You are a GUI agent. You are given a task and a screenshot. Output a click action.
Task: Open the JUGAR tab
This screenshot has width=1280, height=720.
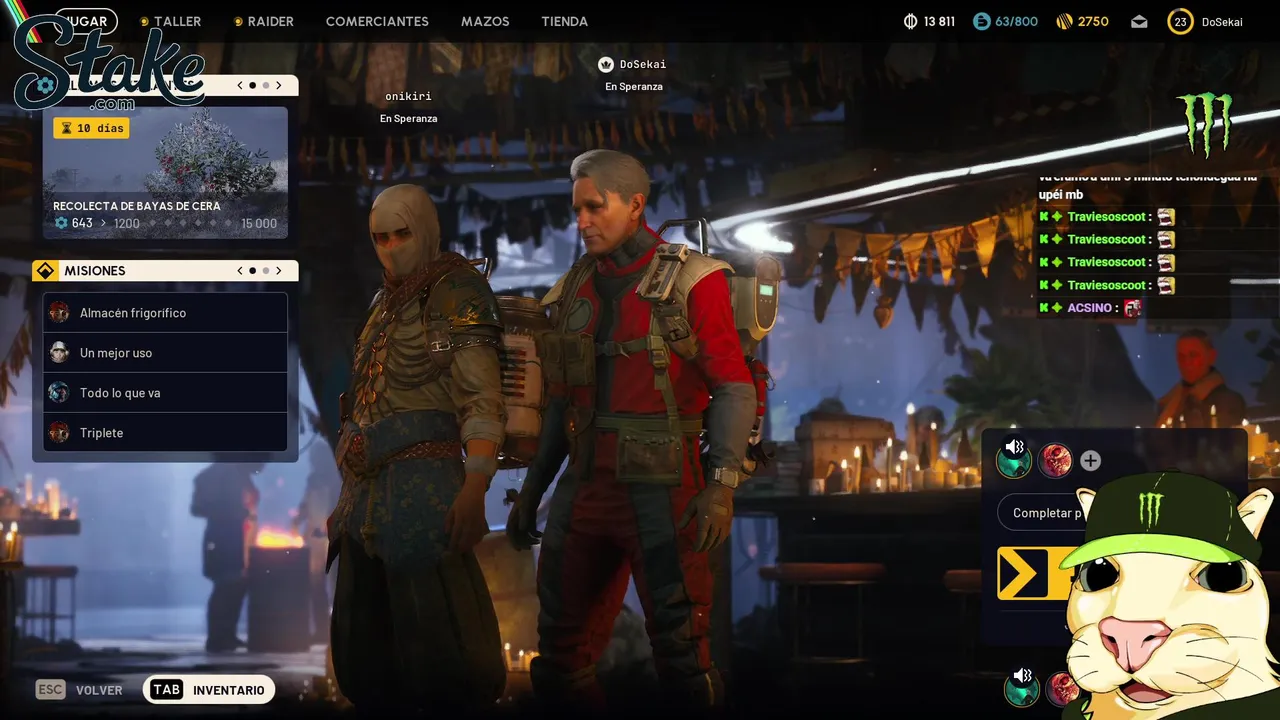[x=85, y=21]
